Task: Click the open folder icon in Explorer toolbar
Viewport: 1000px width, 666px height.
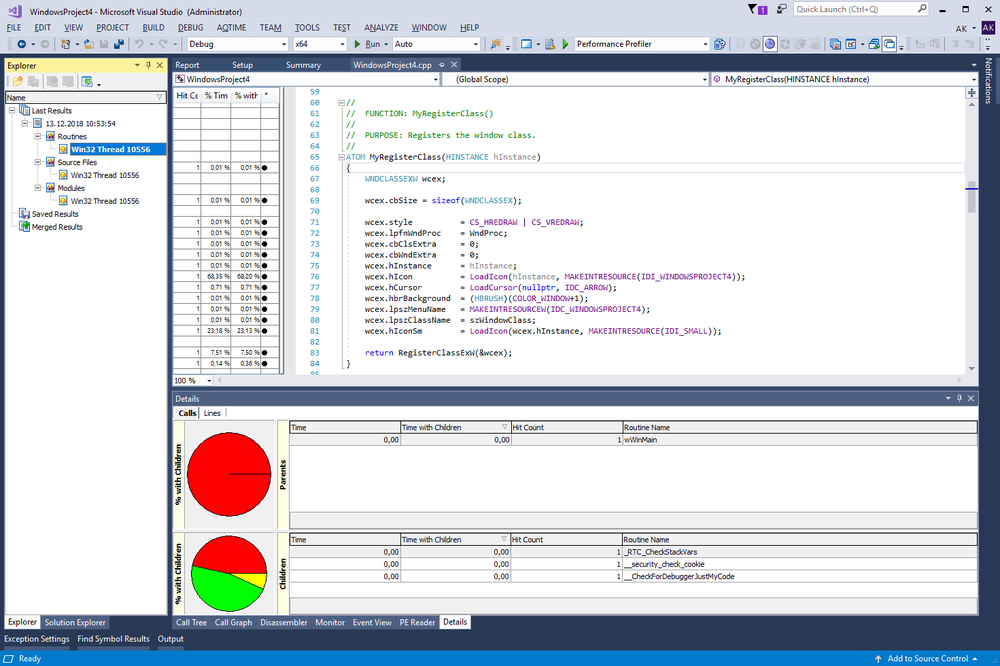Action: [x=16, y=82]
